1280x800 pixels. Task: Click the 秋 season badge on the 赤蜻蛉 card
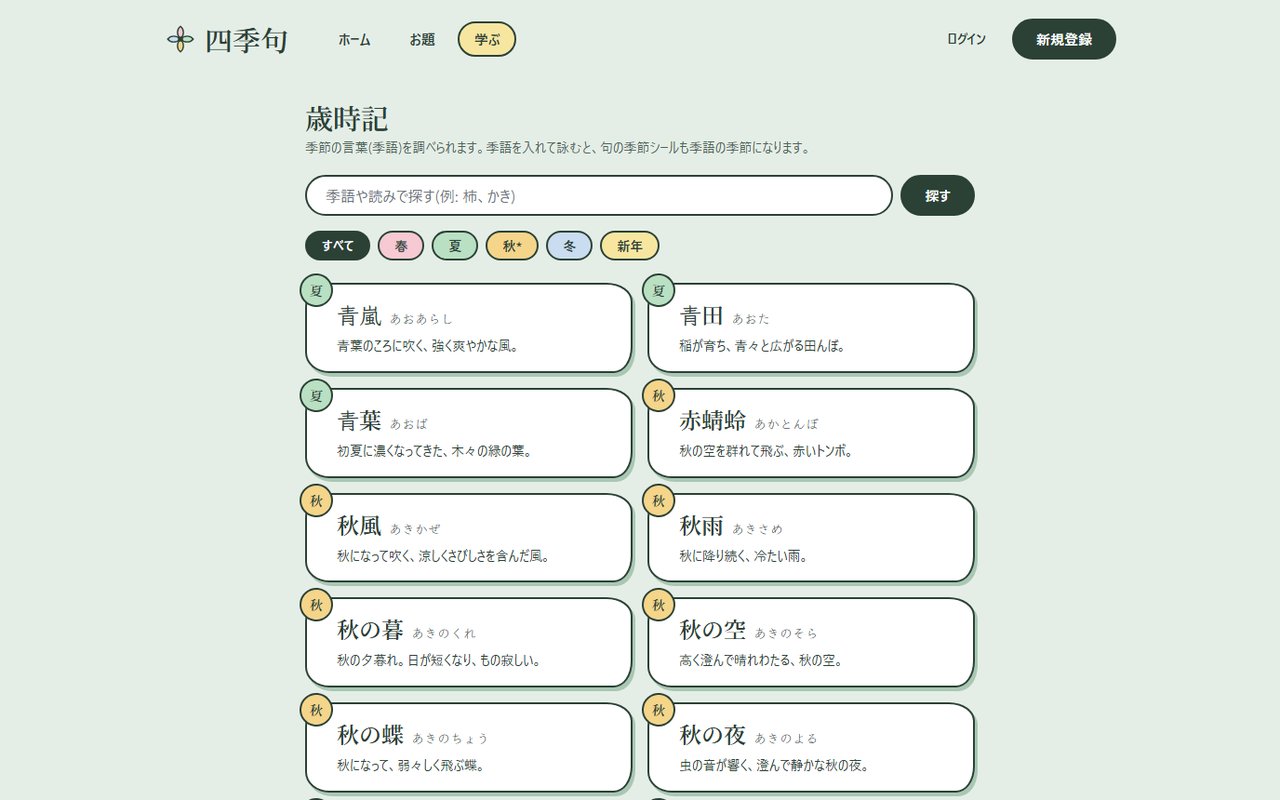pos(659,396)
